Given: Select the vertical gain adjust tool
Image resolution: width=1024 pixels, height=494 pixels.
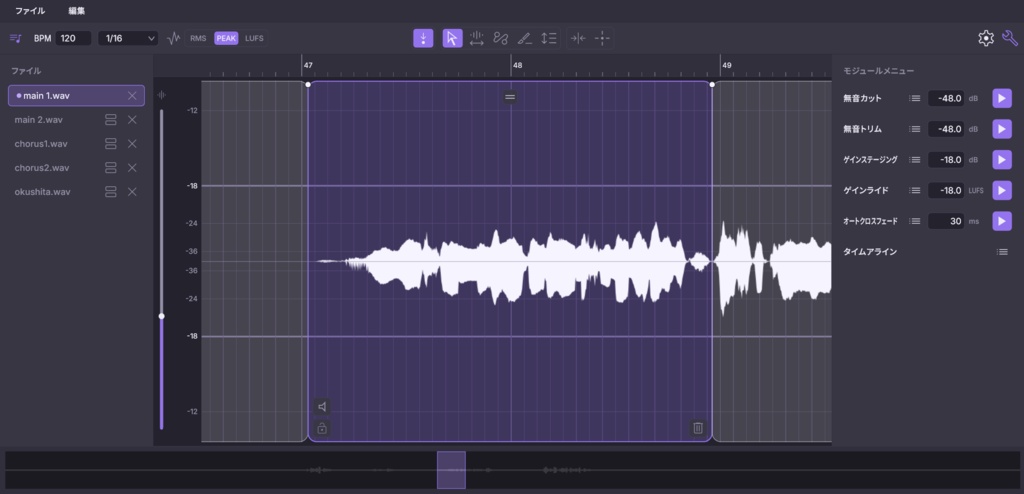Looking at the screenshot, I should point(549,39).
